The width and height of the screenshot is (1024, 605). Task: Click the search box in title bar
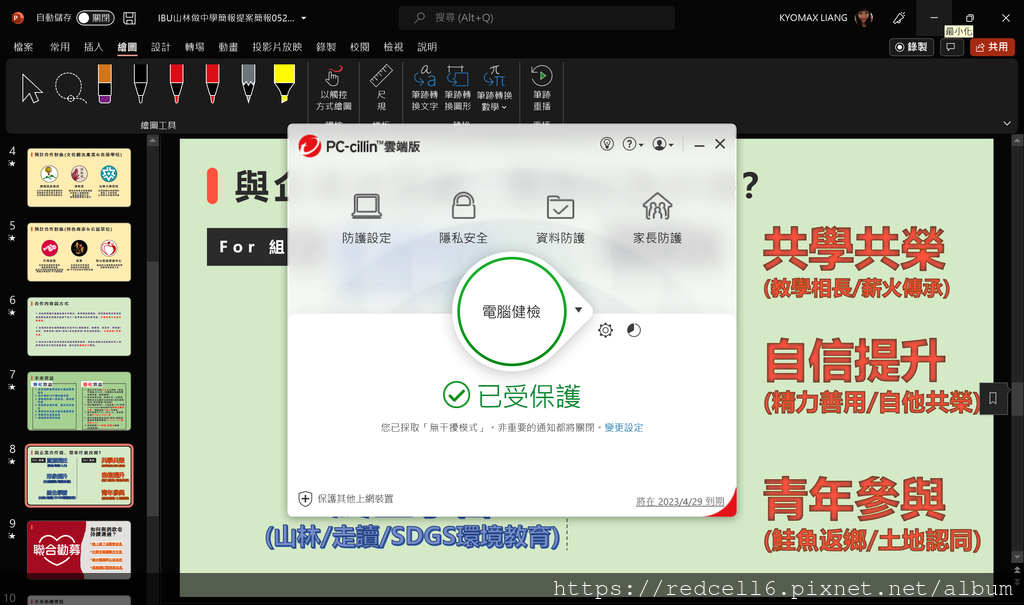(536, 18)
